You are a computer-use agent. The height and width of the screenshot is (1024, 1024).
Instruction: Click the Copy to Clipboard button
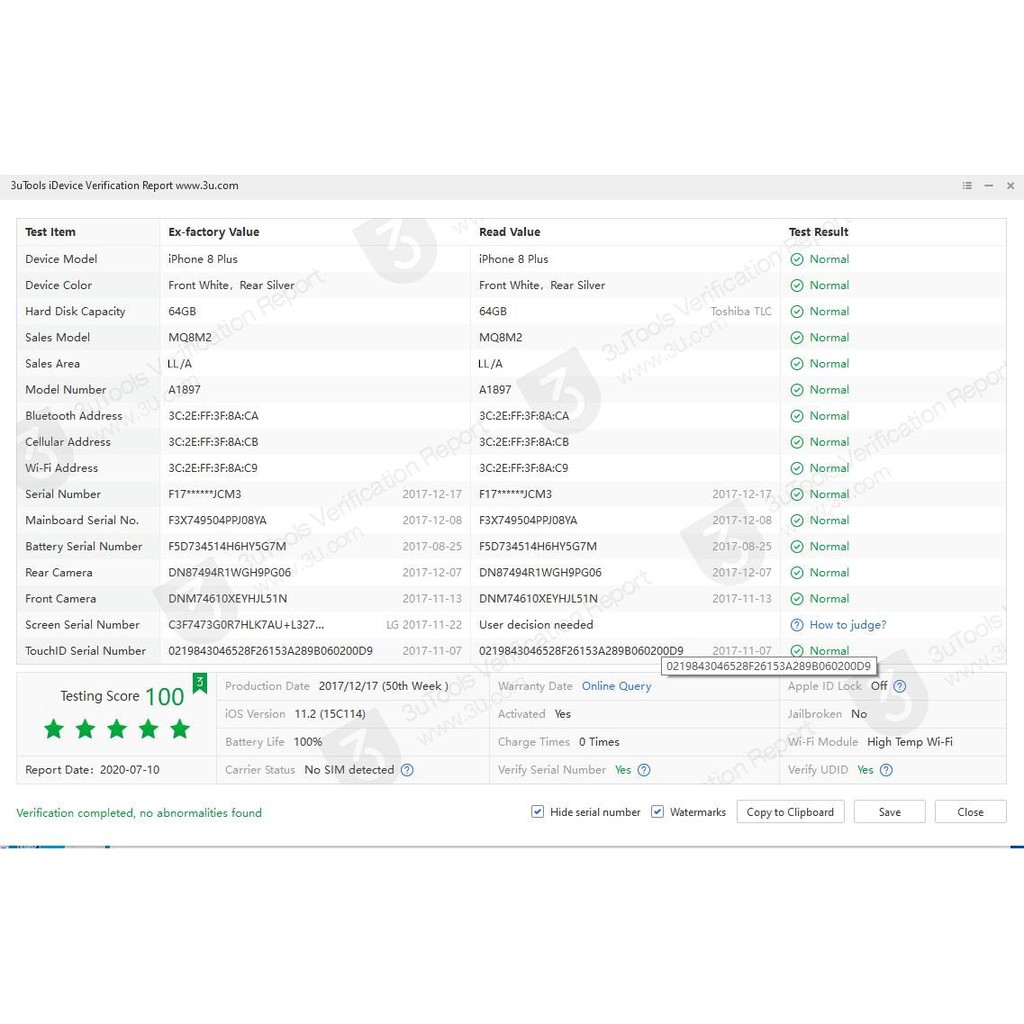pos(790,812)
